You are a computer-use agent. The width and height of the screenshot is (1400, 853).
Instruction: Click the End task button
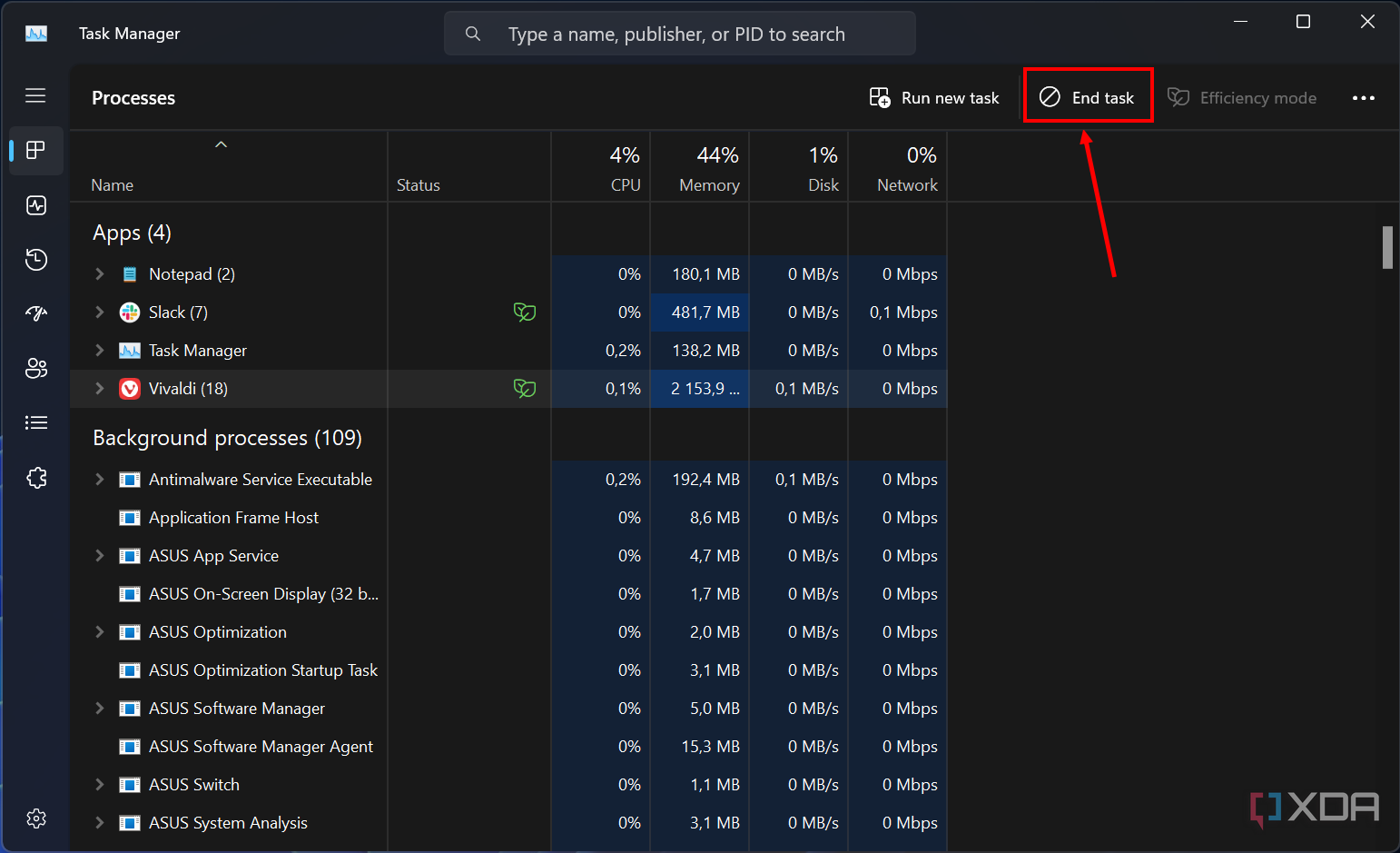click(1088, 98)
